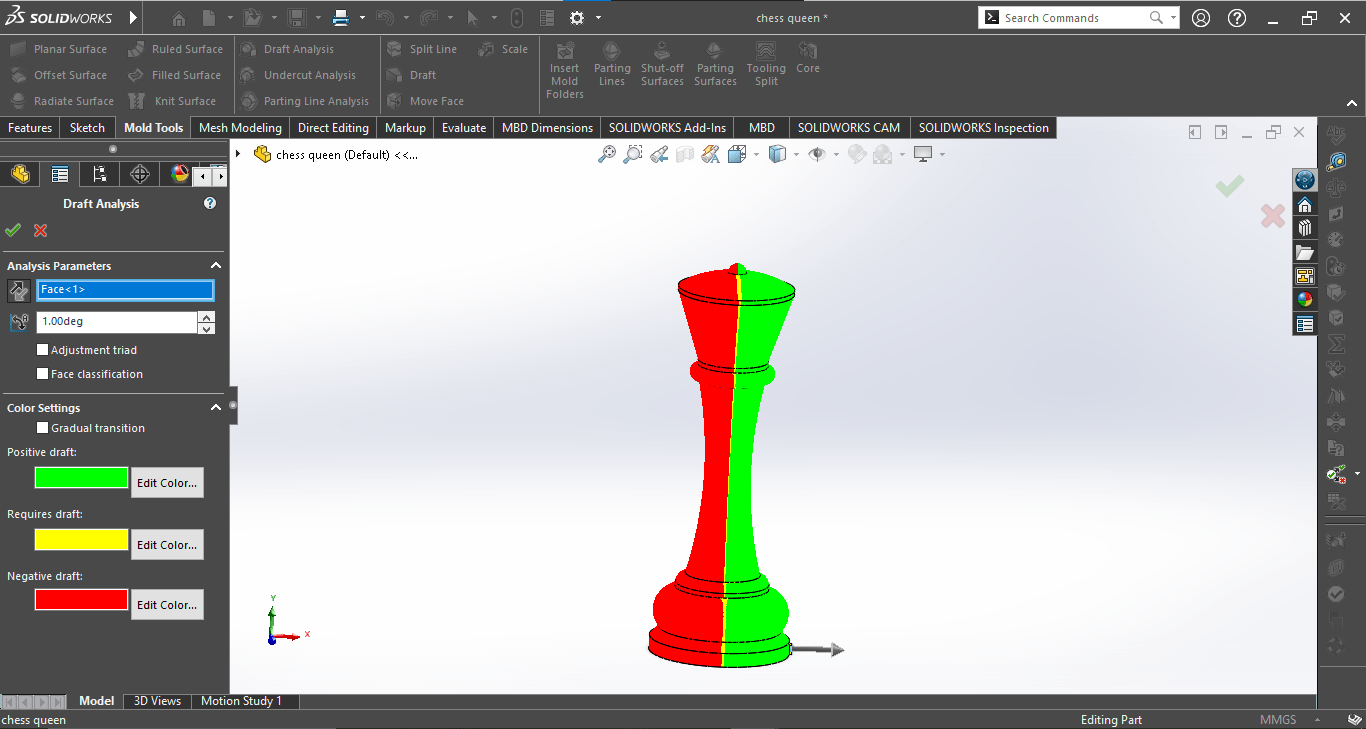1366x729 pixels.
Task: Click green Positive draft color swatch
Action: (81, 478)
